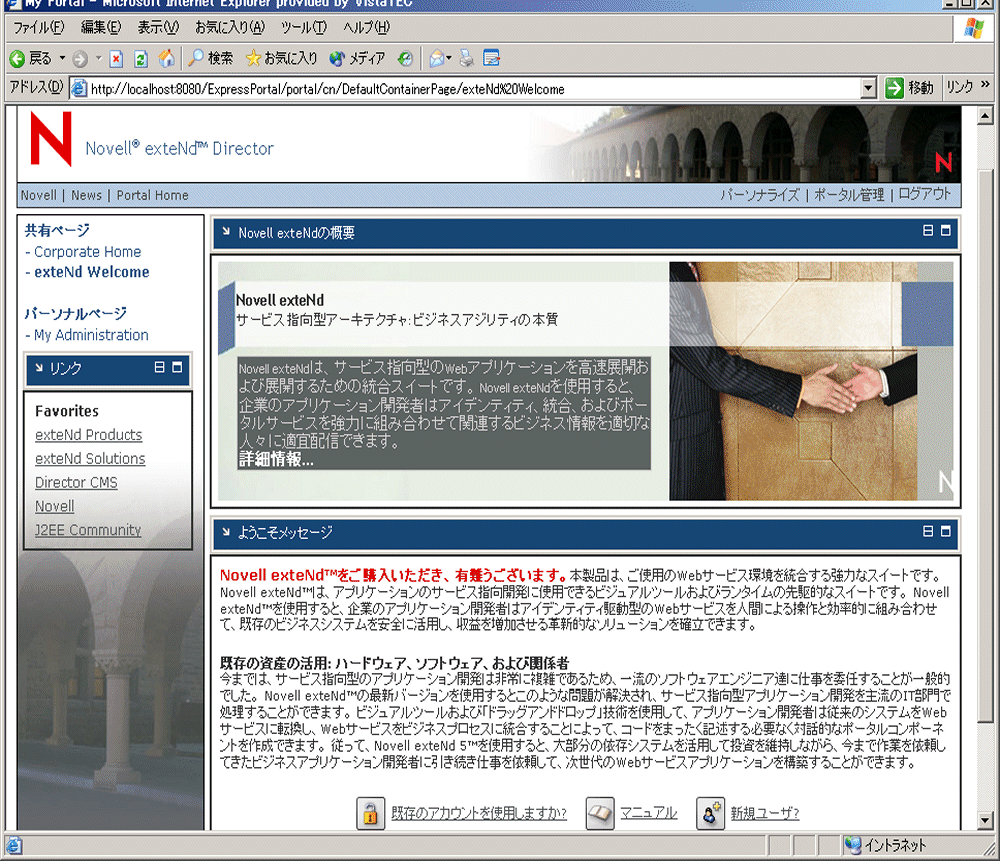This screenshot has width=1000, height=861.
Task: Click the 新規ユーザ? new user link
Action: coord(765,813)
